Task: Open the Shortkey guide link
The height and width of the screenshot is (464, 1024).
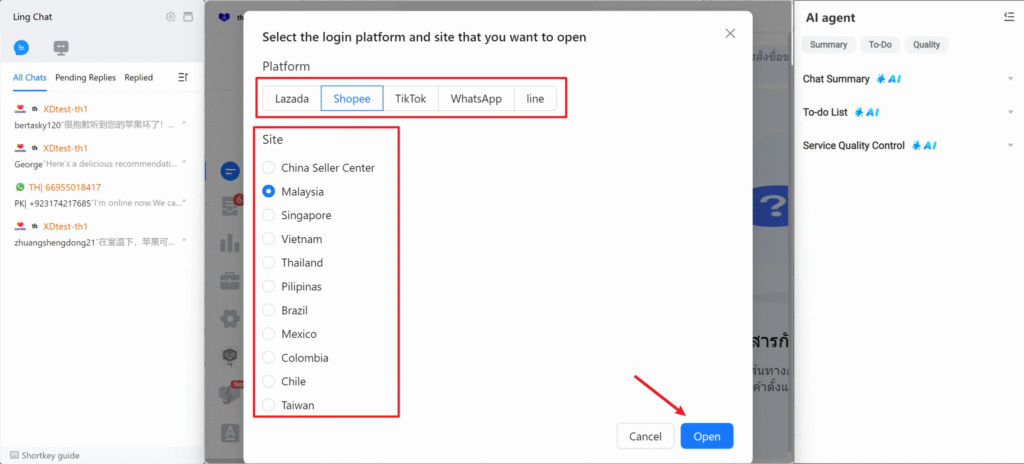Action: (50, 456)
